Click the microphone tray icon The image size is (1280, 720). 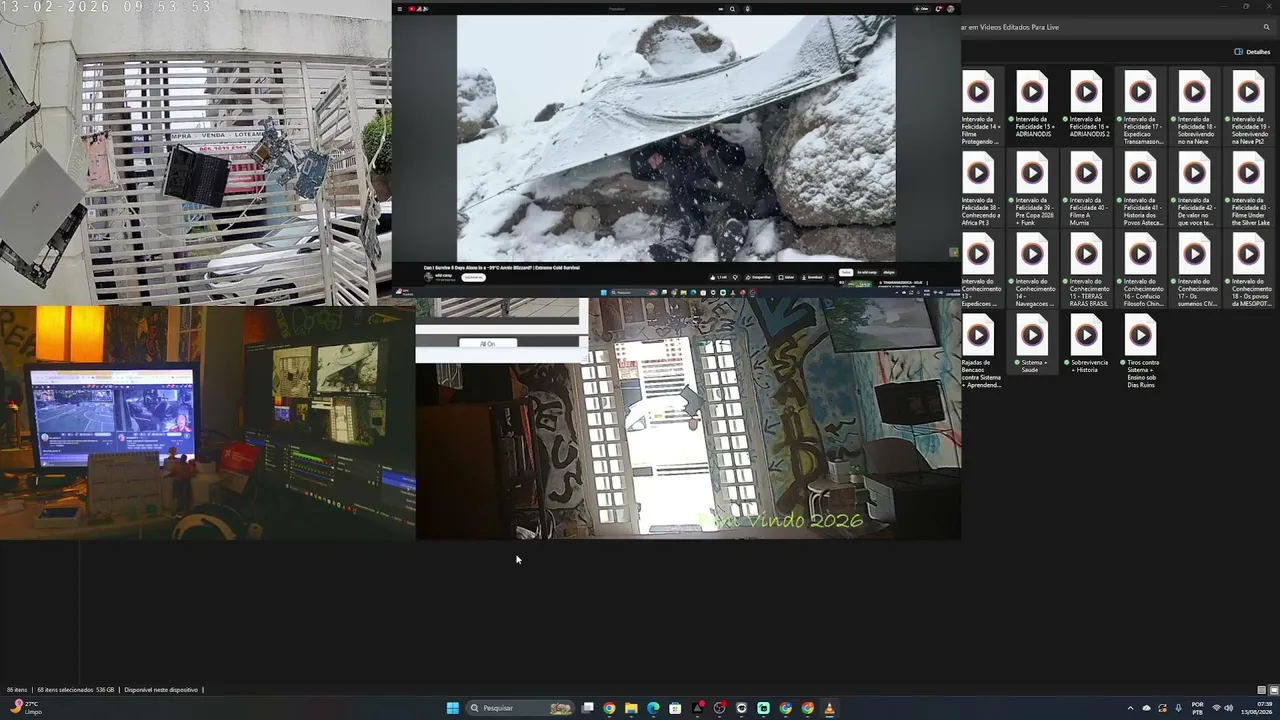pyautogui.click(x=1179, y=708)
